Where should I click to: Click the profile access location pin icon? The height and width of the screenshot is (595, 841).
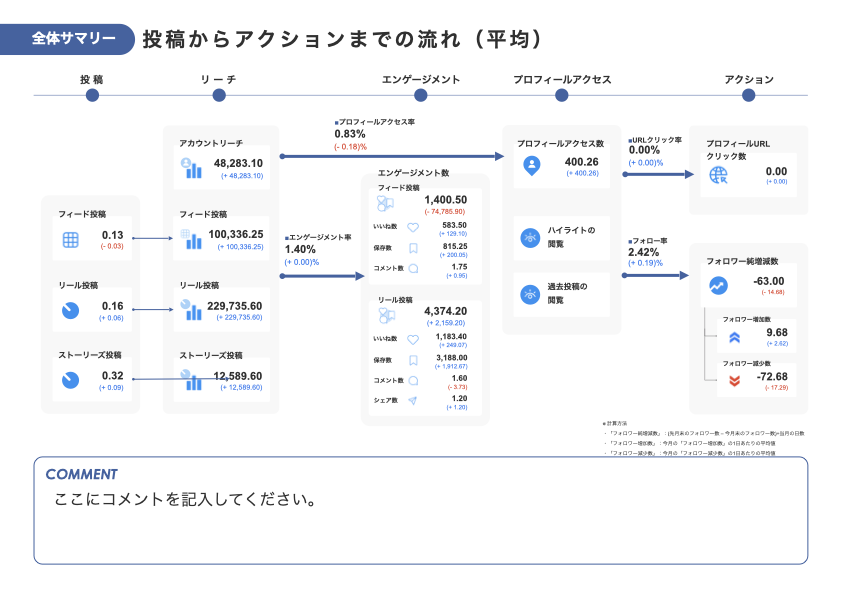pos(532,164)
